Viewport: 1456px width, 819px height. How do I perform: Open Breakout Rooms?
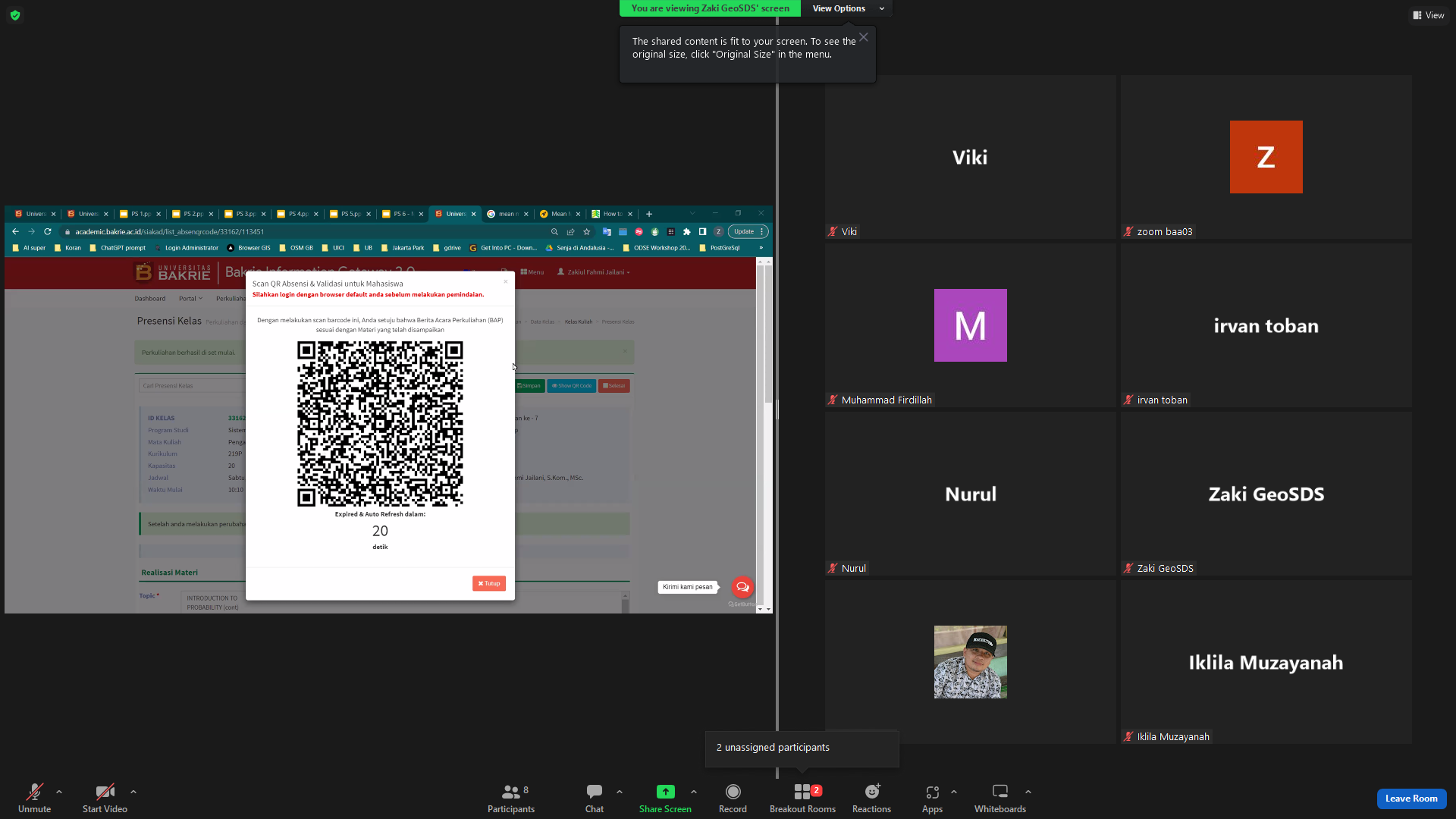click(x=802, y=798)
